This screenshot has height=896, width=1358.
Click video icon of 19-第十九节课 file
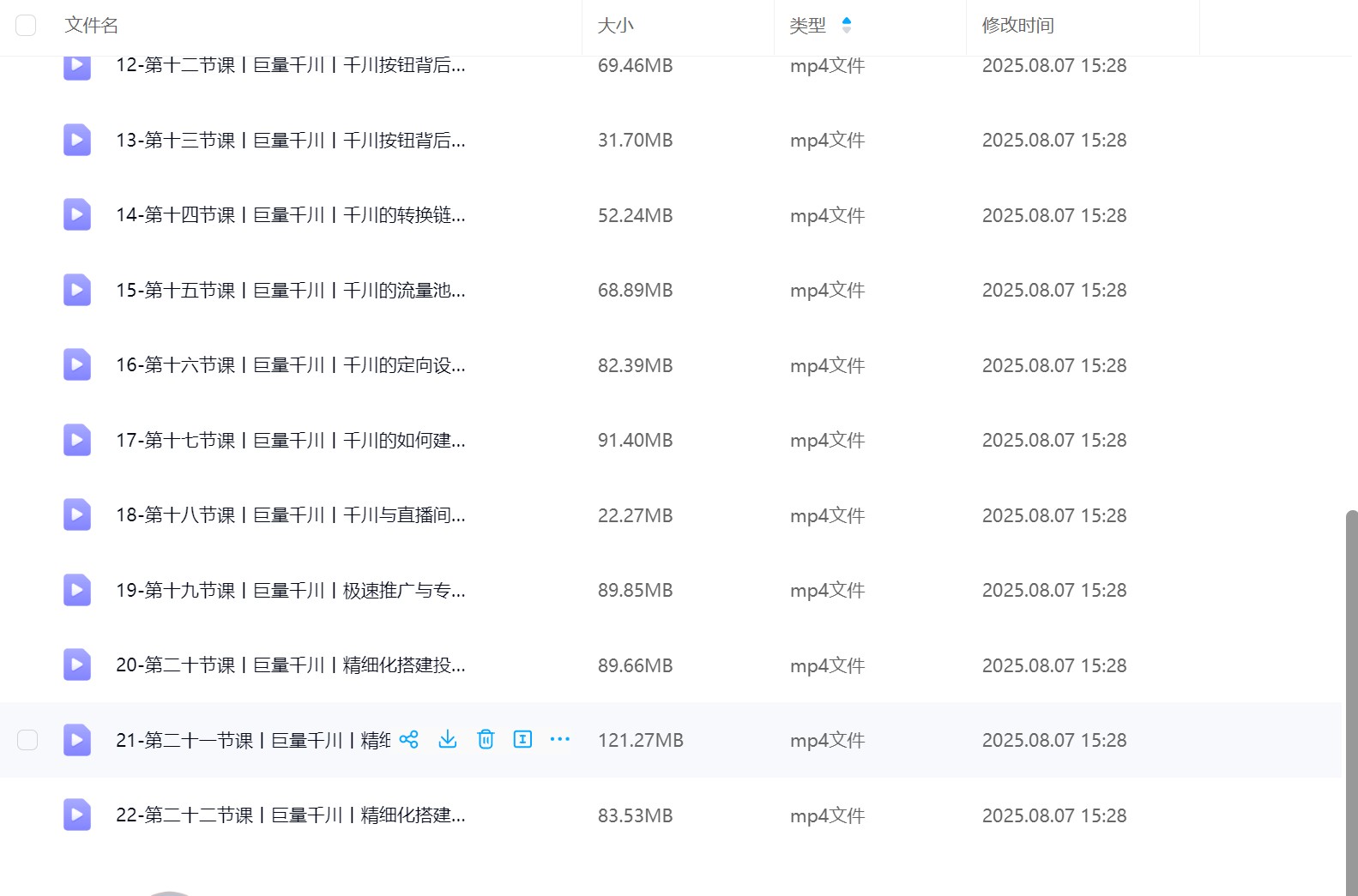(x=77, y=590)
